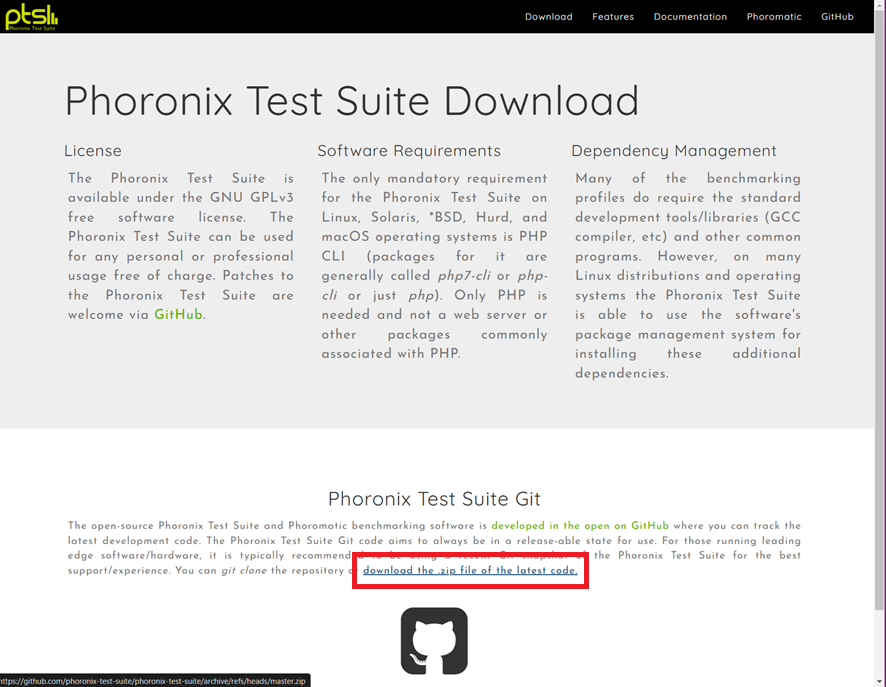
Task: Follow the green GitHub link in License section
Action: coord(179,315)
